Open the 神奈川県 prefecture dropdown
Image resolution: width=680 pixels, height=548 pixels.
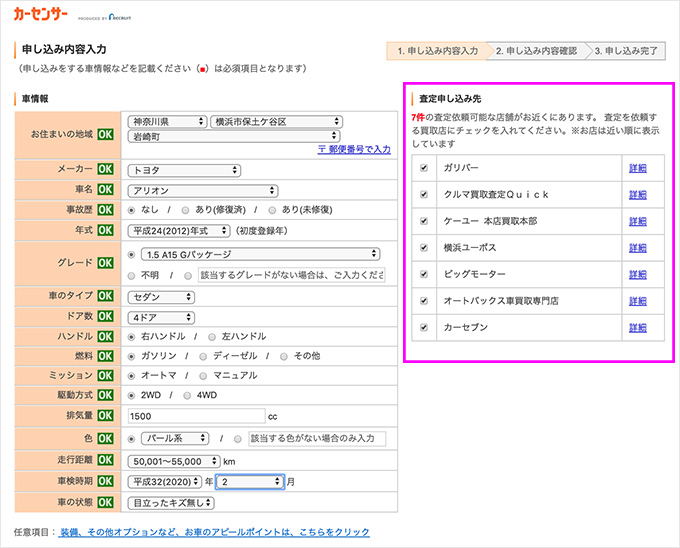click(x=167, y=122)
